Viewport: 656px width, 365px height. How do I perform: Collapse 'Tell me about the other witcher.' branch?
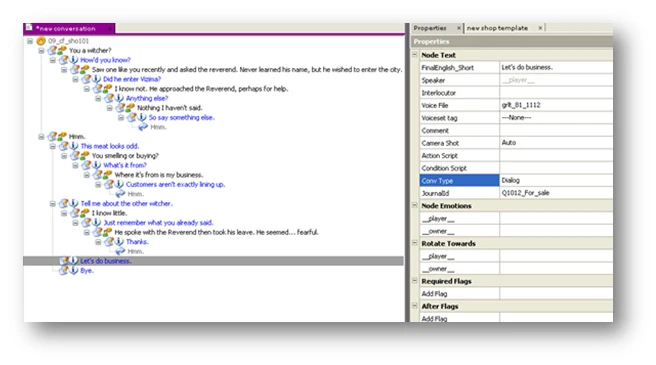[52, 204]
